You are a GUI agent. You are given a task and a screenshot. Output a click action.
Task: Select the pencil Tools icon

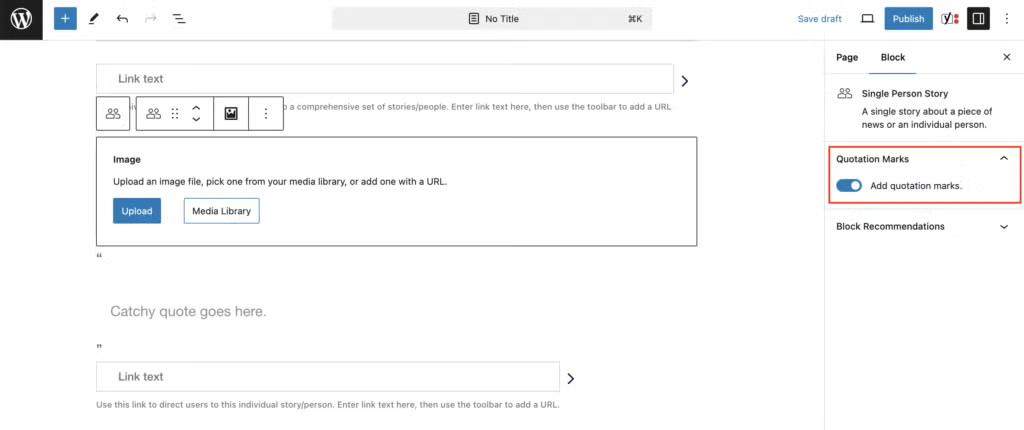tap(94, 19)
